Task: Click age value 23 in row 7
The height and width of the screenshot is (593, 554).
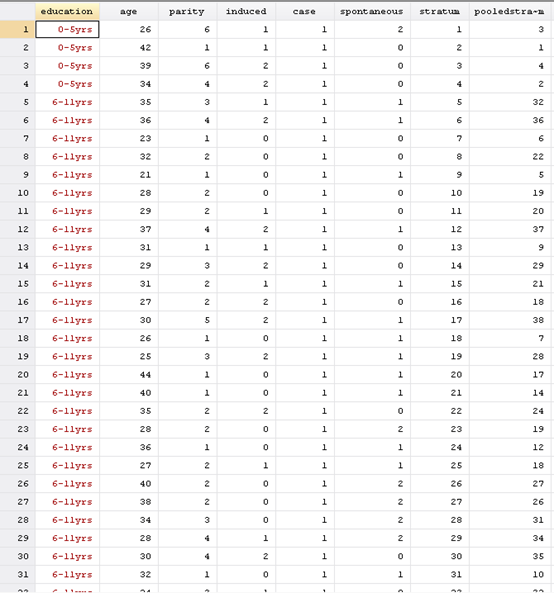Action: click(129, 138)
